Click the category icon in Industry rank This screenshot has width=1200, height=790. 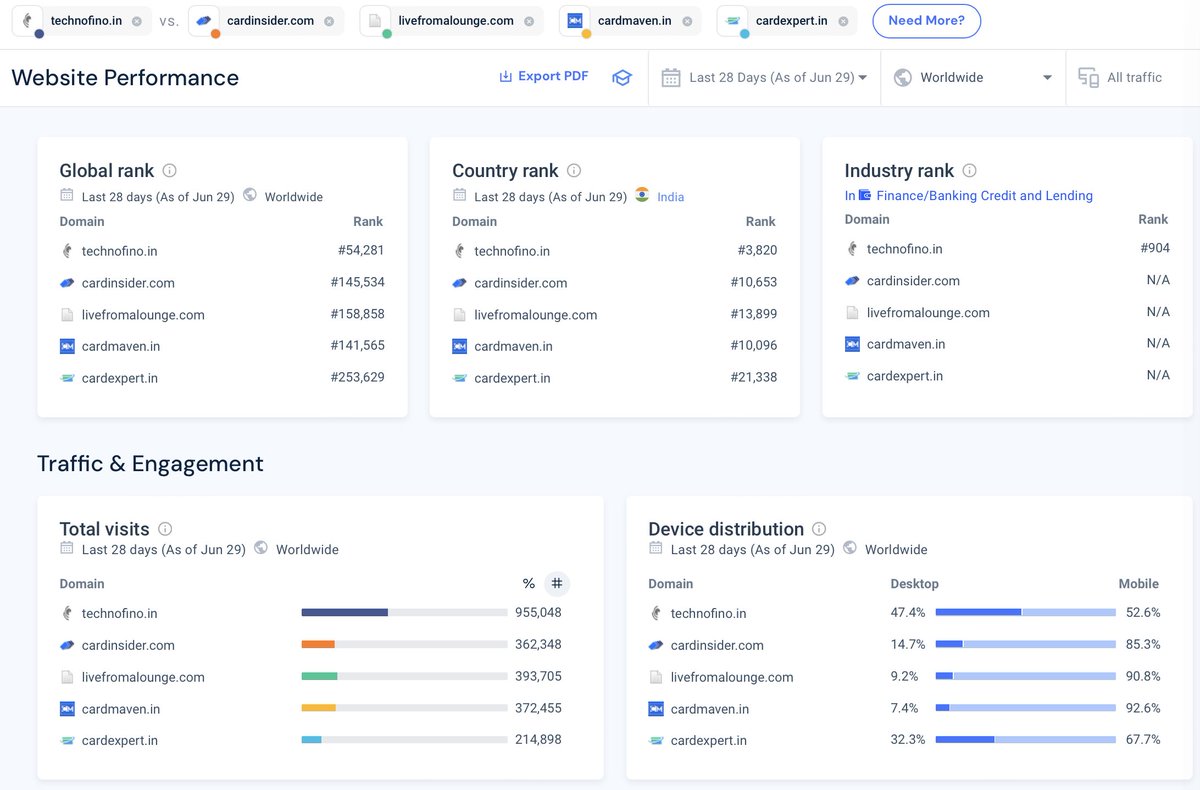865,196
